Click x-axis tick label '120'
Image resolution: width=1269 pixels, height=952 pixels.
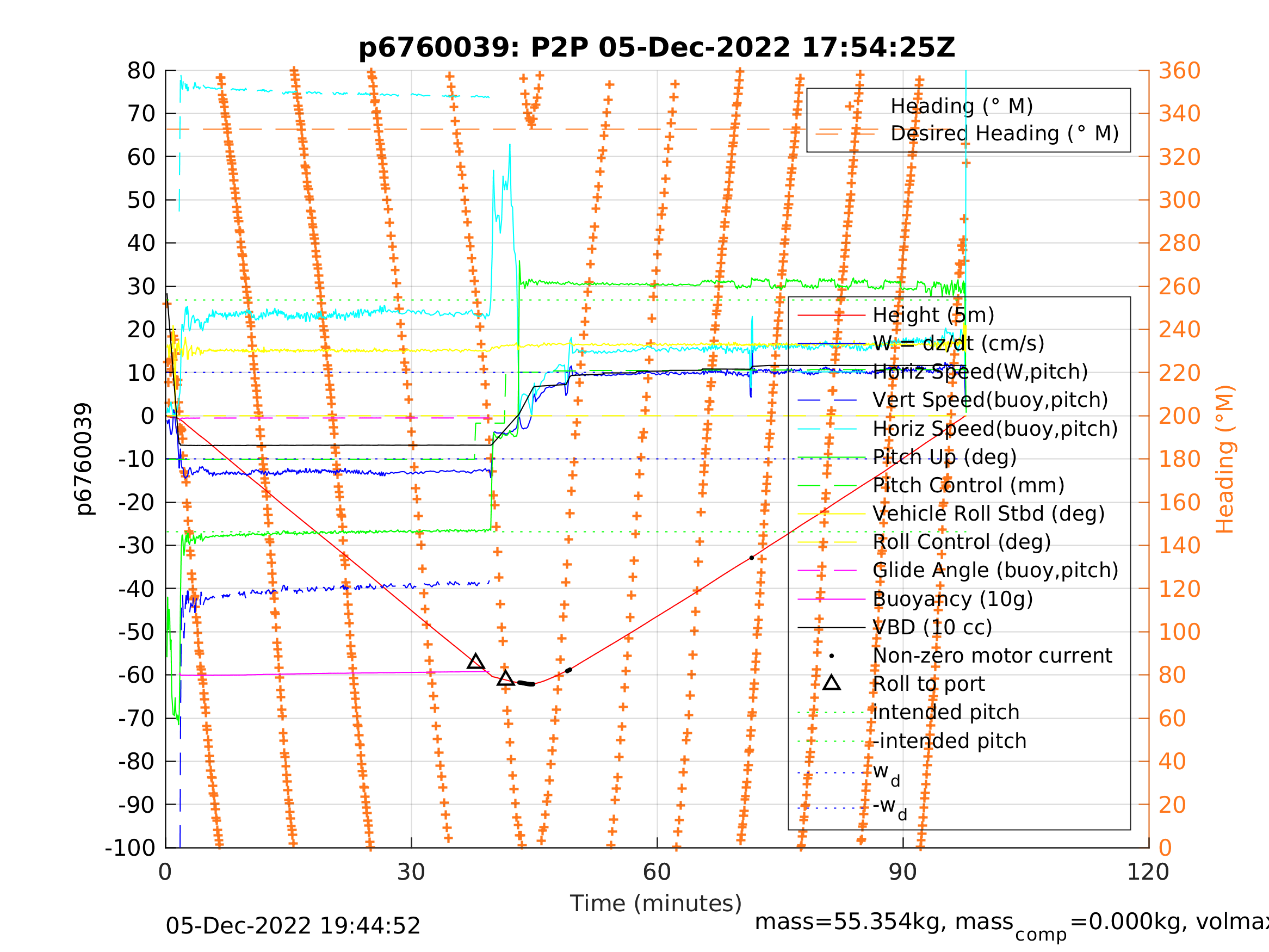tap(1148, 872)
